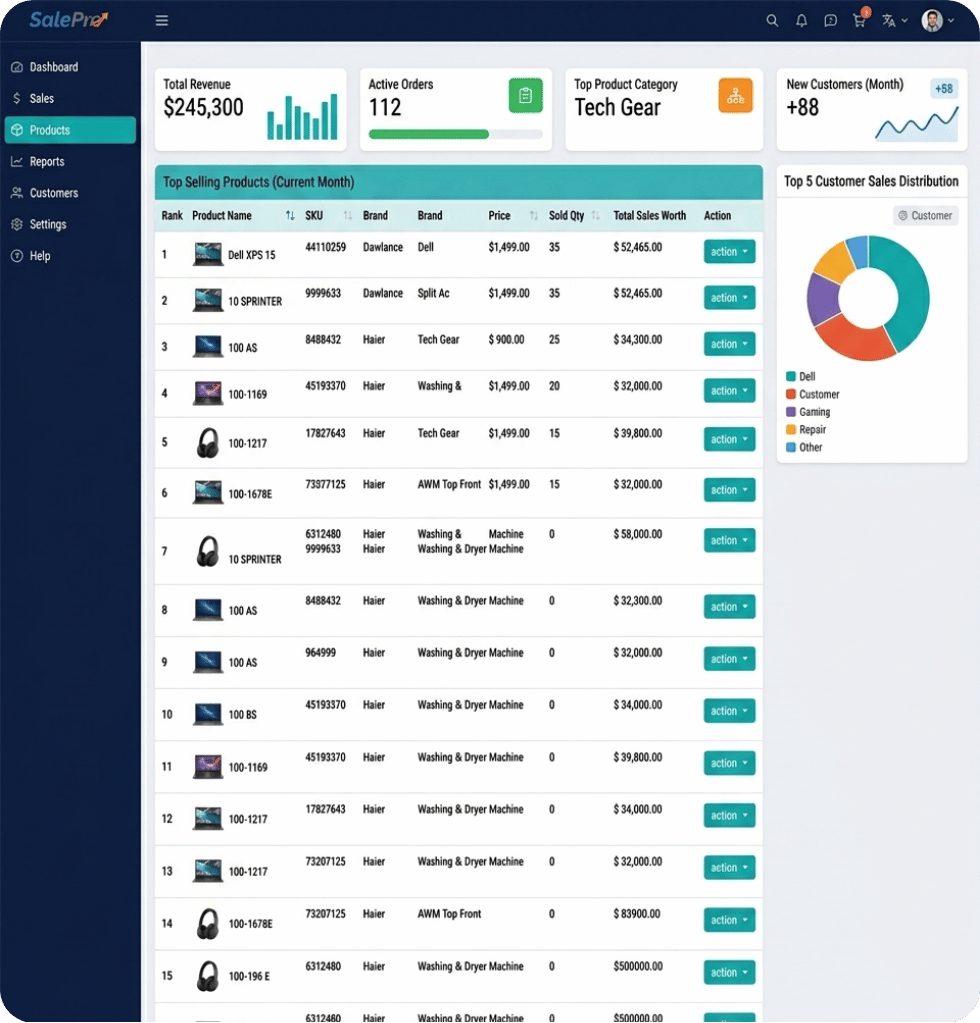Open the hamburger menu icon
This screenshot has height=1023, width=980.
162,21
